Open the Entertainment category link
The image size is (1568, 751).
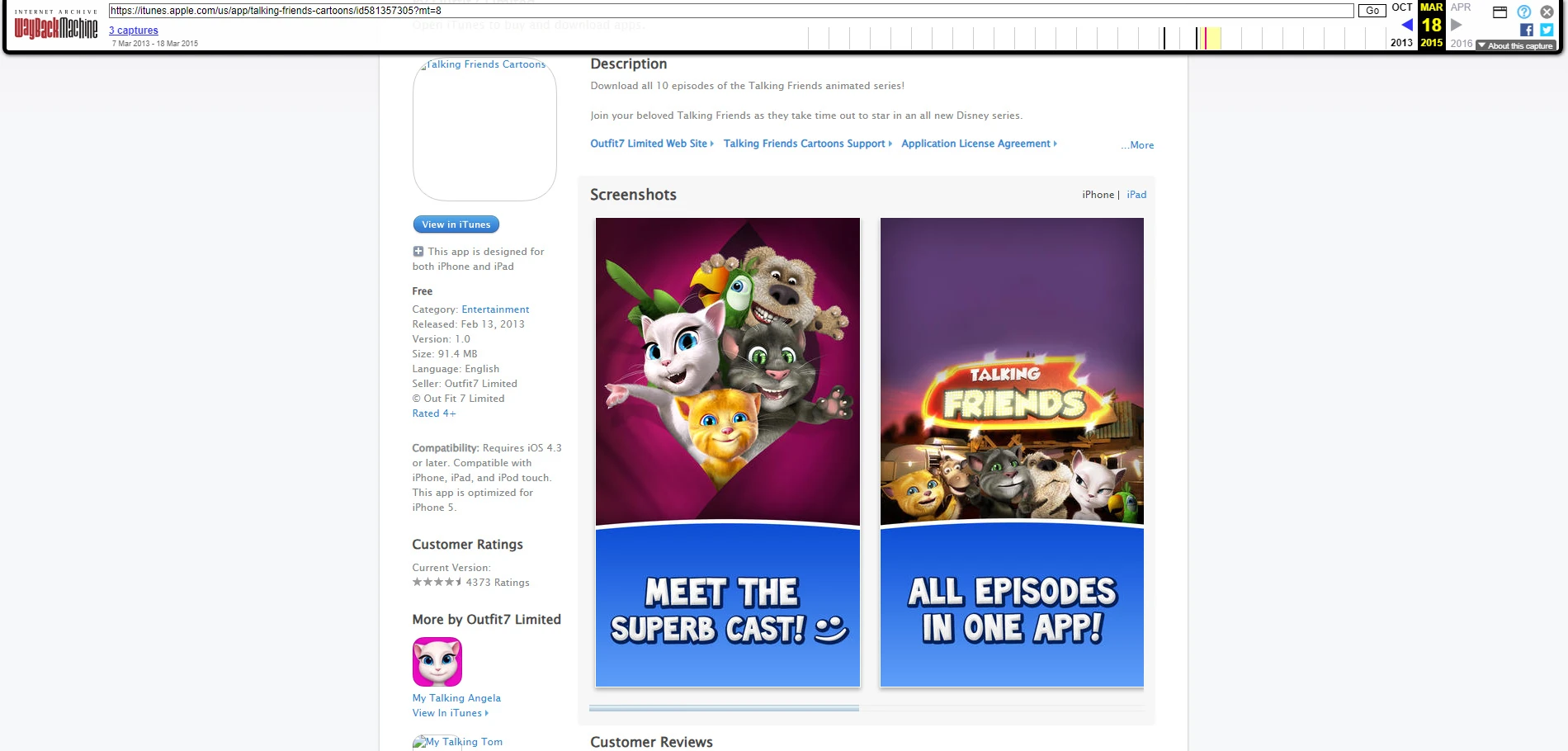495,309
